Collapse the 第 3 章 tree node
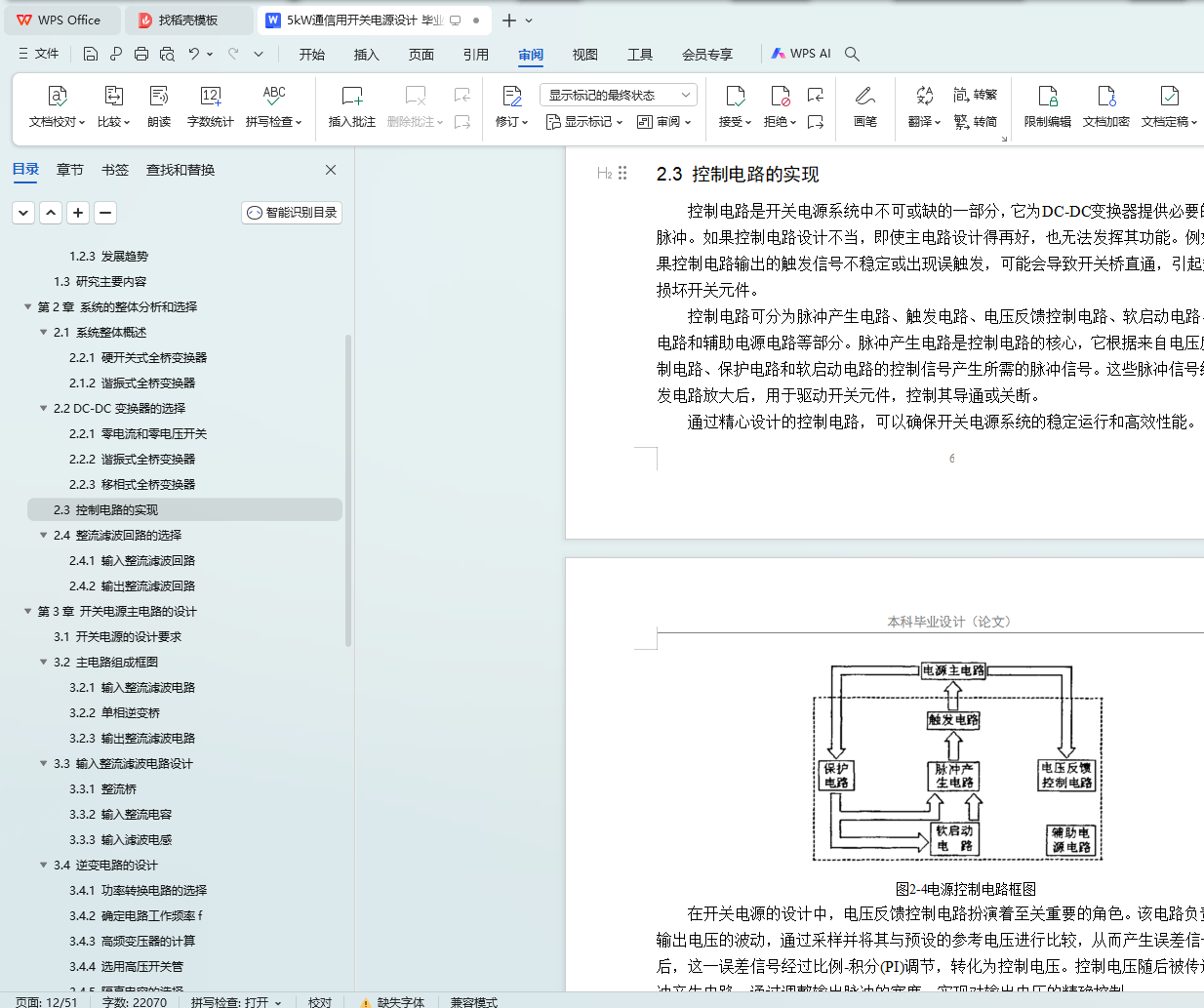The width and height of the screenshot is (1204, 1008). click(x=27, y=611)
